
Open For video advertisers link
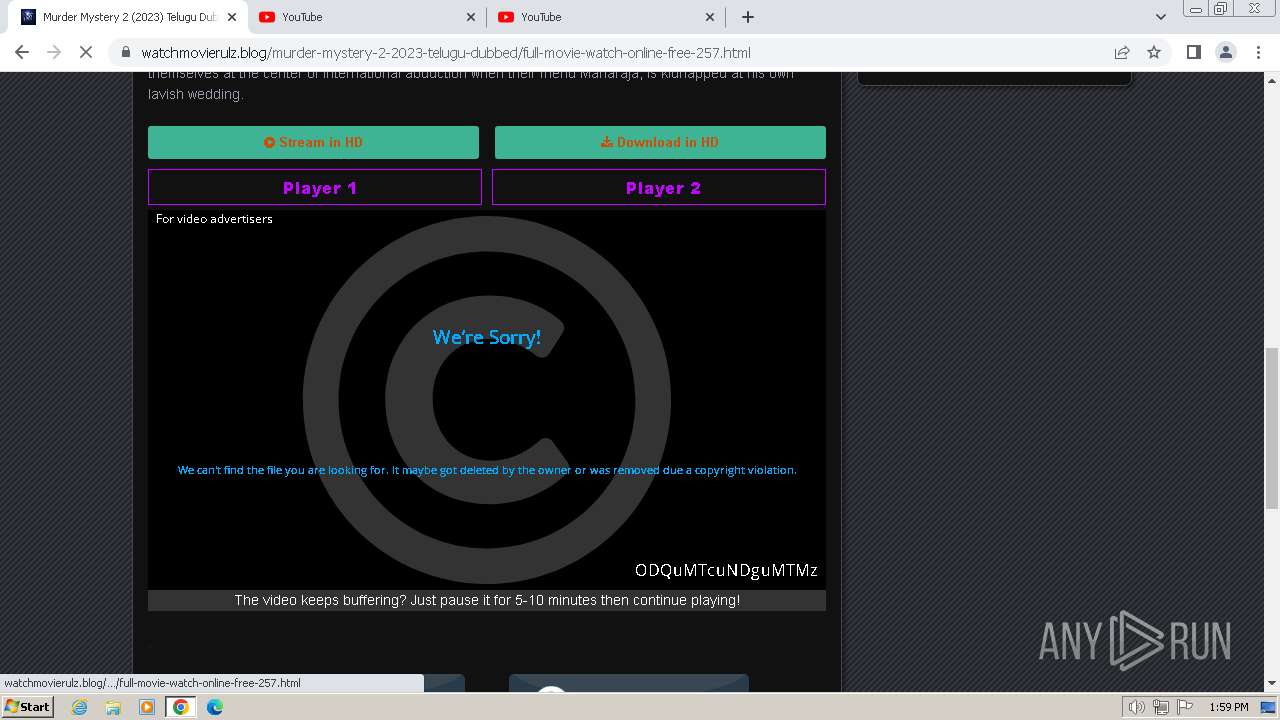[x=214, y=218]
